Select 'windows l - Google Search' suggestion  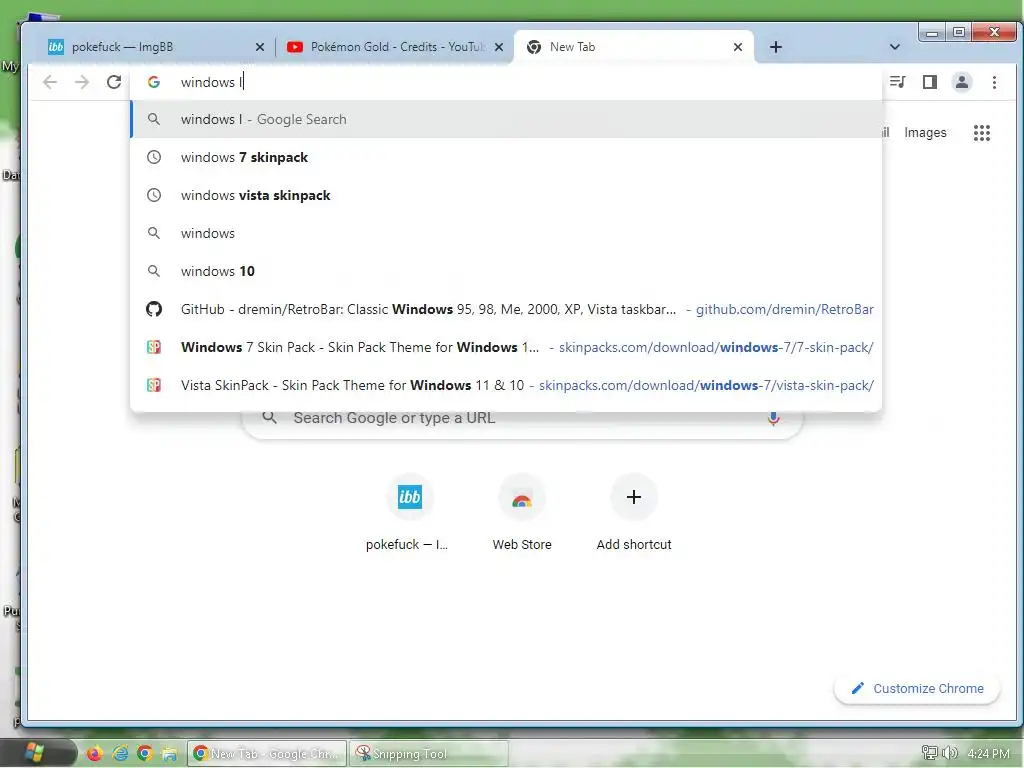click(x=507, y=120)
